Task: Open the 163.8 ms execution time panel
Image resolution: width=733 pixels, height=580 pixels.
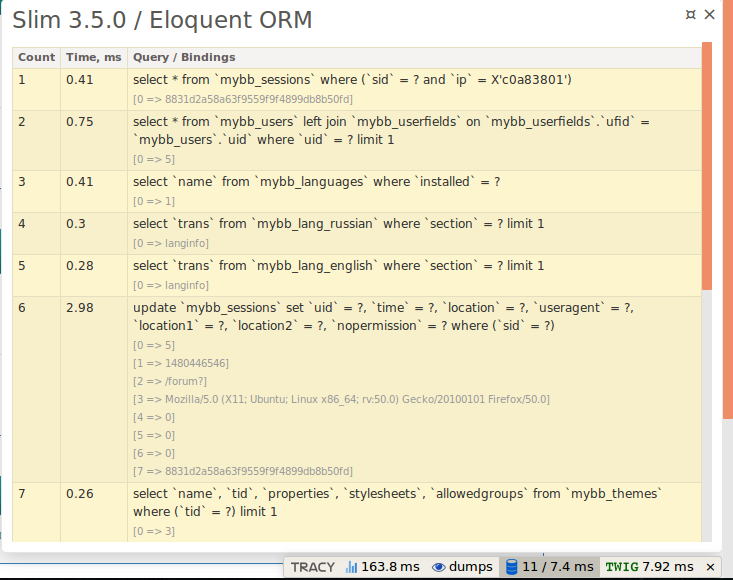Action: (x=382, y=567)
